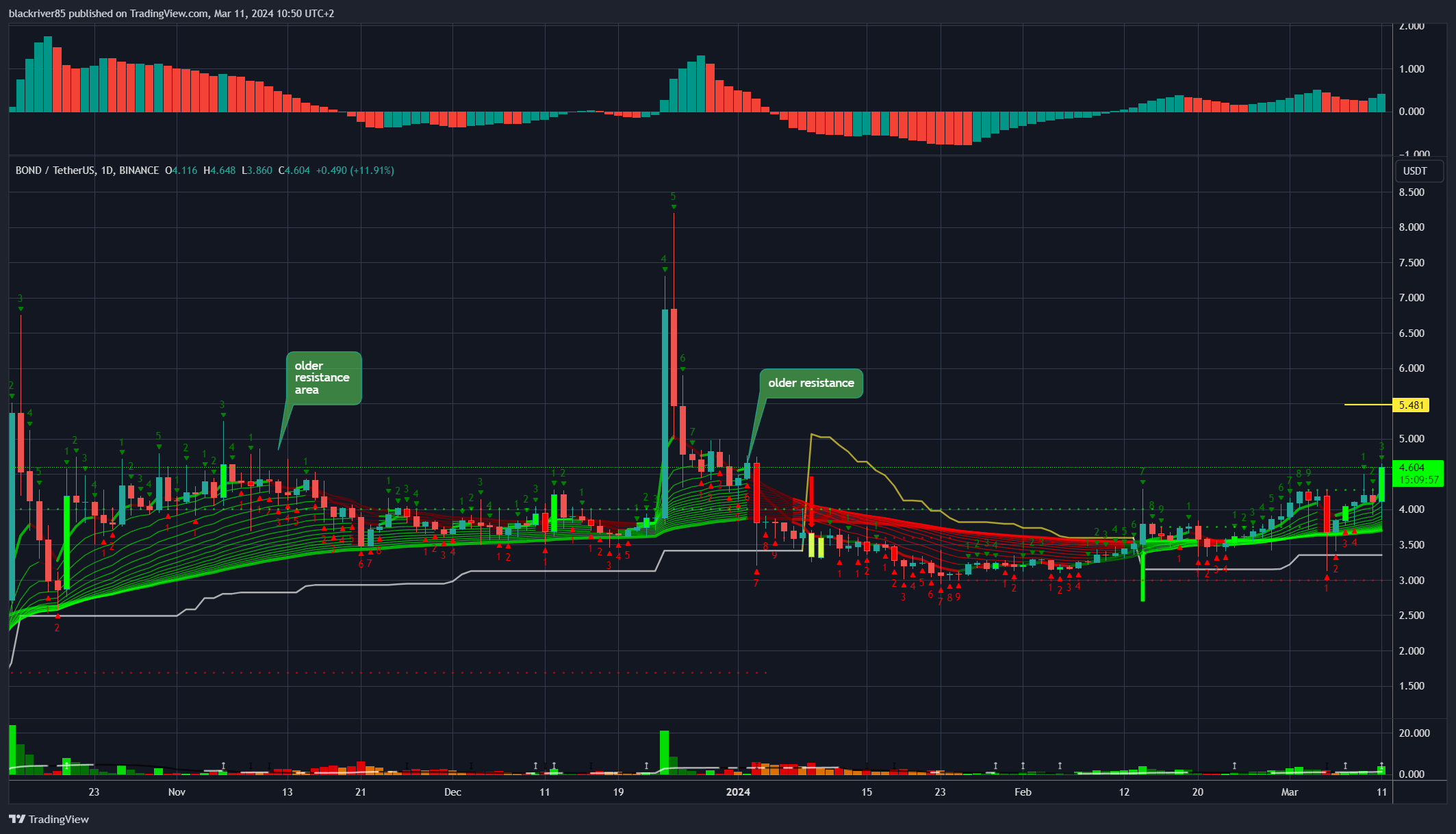The image size is (1456, 834).
Task: Click the 8.500 price axis label
Action: pyautogui.click(x=1412, y=192)
